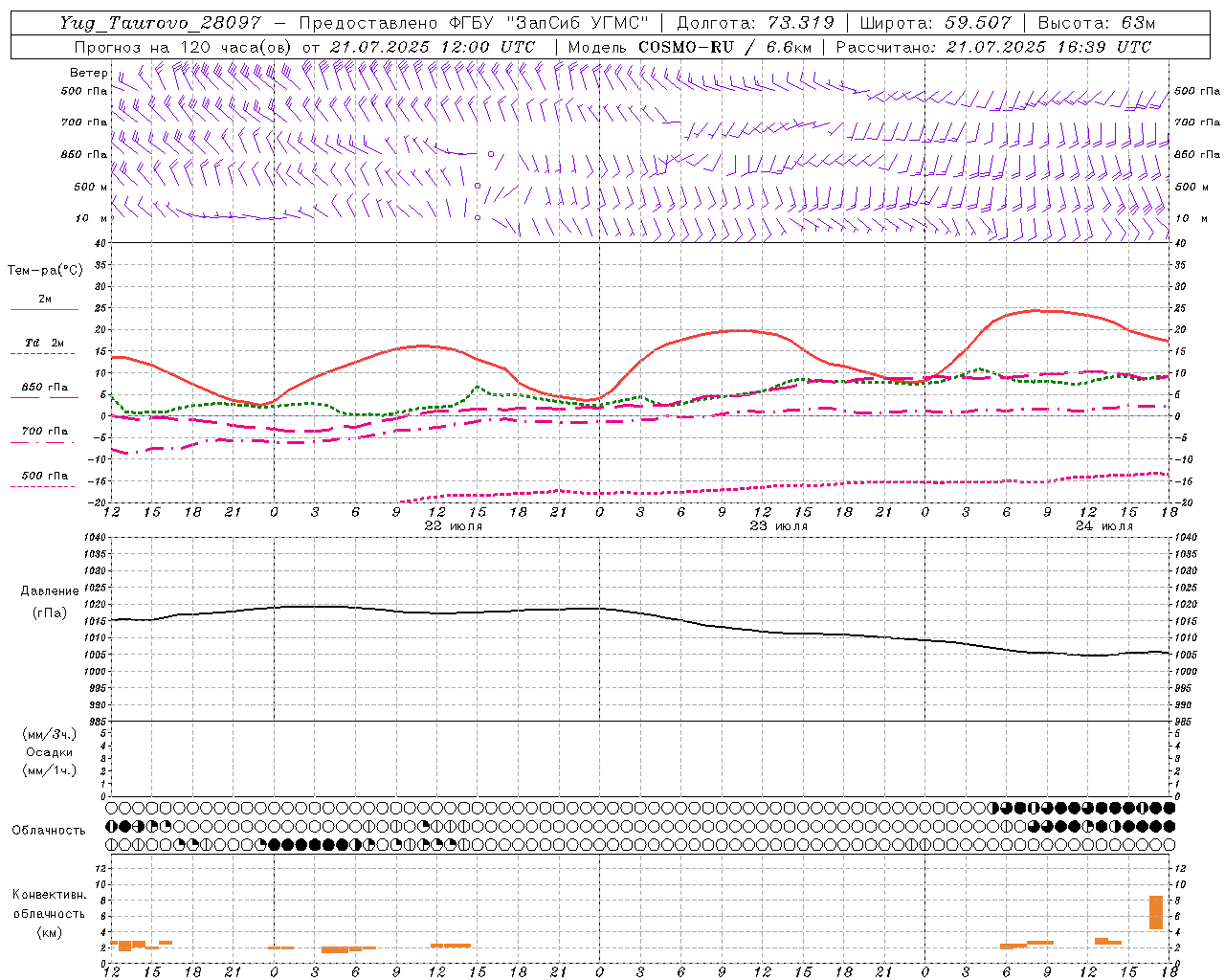Click the '(мм/1ч.)' precipitation unit label
This screenshot has height=980, width=1225.
point(50,770)
